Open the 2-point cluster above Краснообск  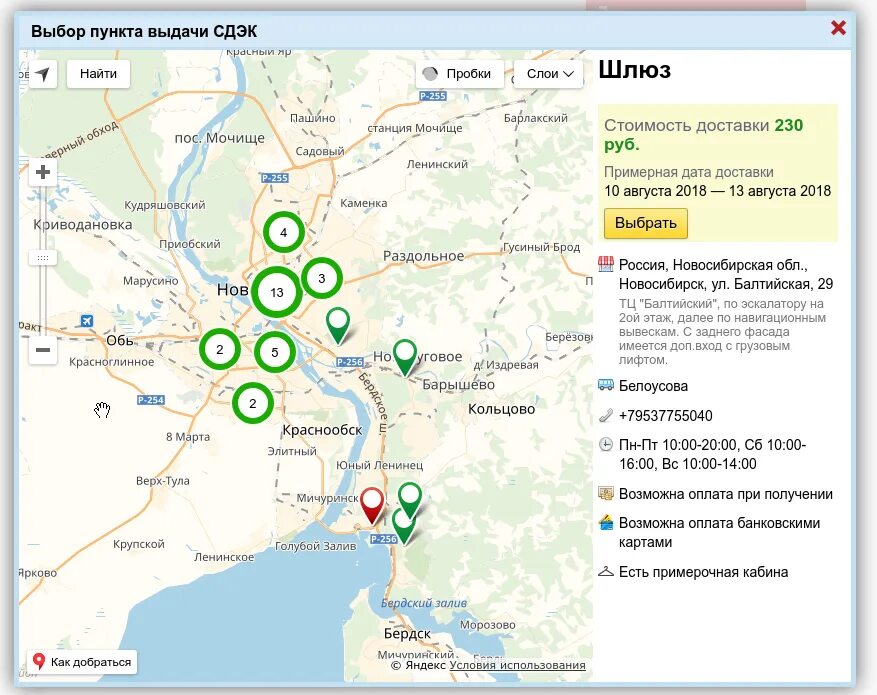[253, 403]
